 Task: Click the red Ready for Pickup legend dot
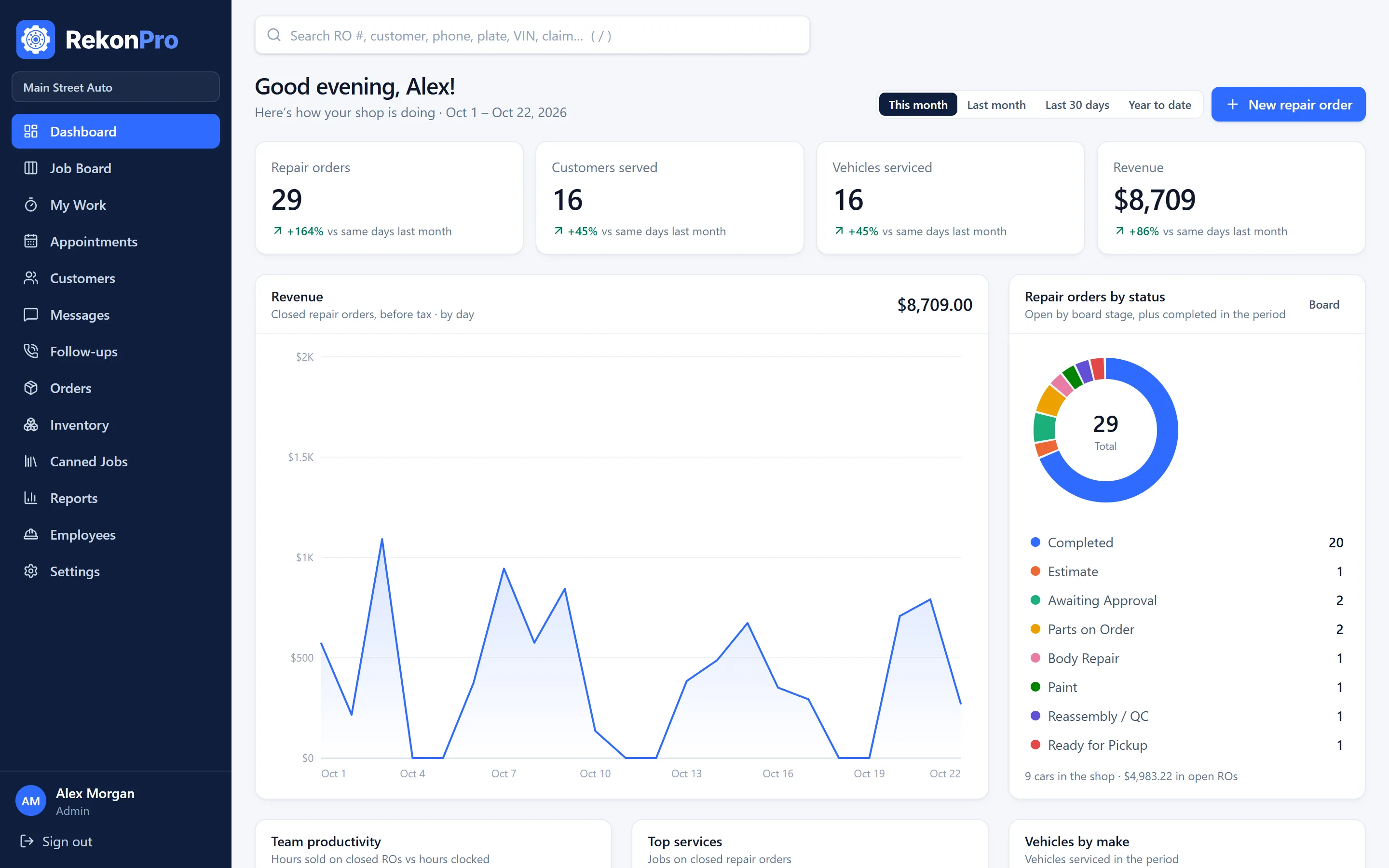pos(1035,745)
